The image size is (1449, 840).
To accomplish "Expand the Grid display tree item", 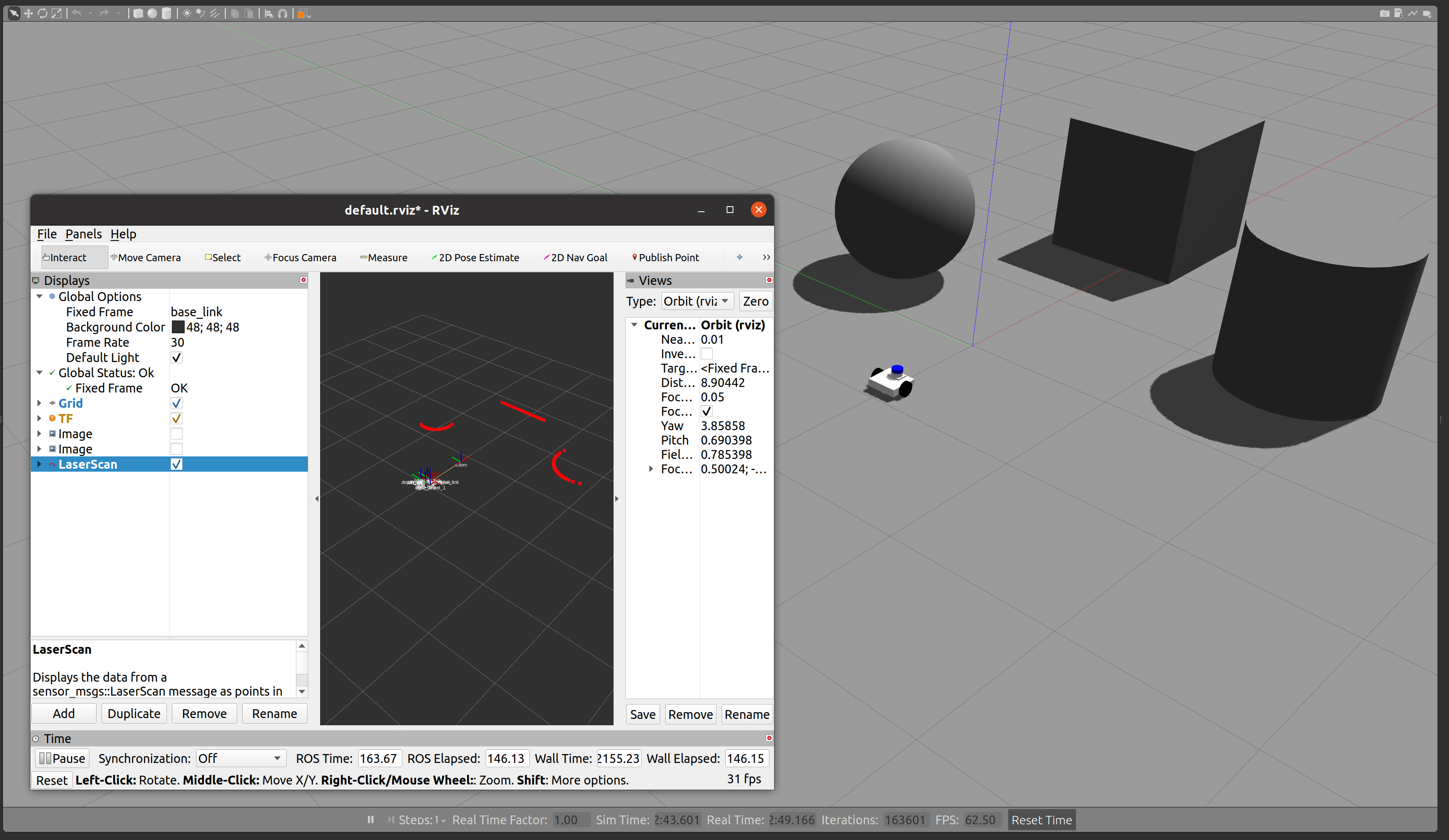I will tap(39, 403).
